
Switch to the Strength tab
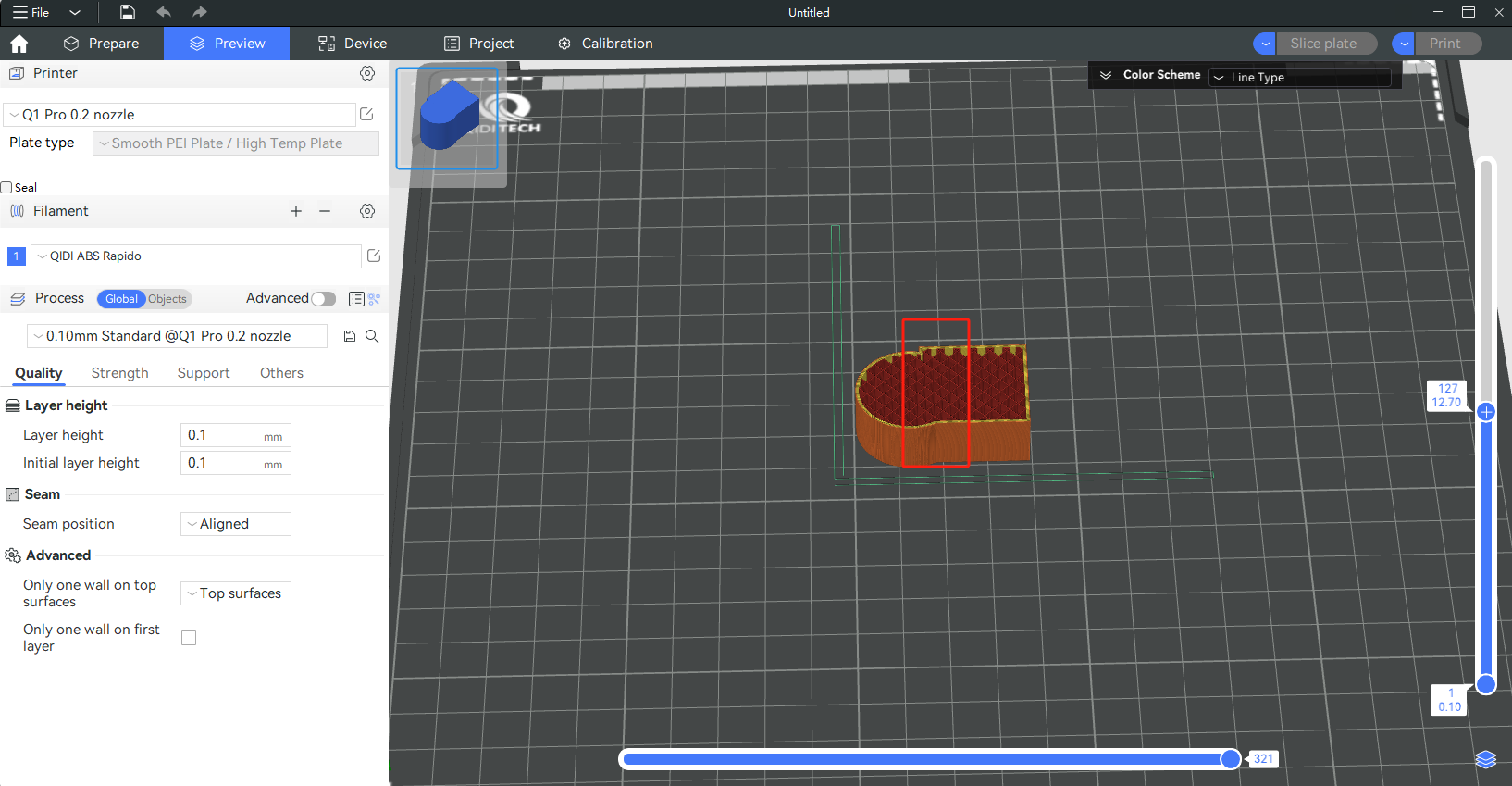pos(119,373)
